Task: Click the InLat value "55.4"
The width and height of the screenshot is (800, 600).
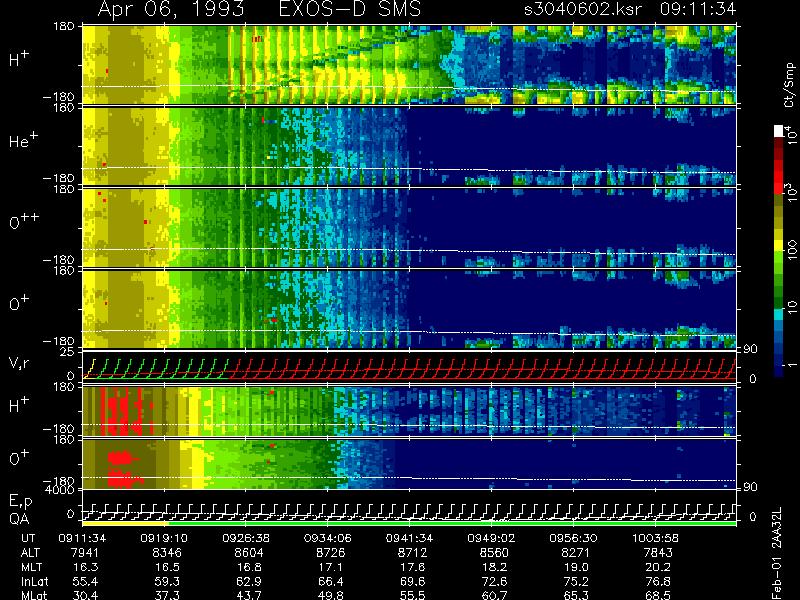Action: (85, 581)
